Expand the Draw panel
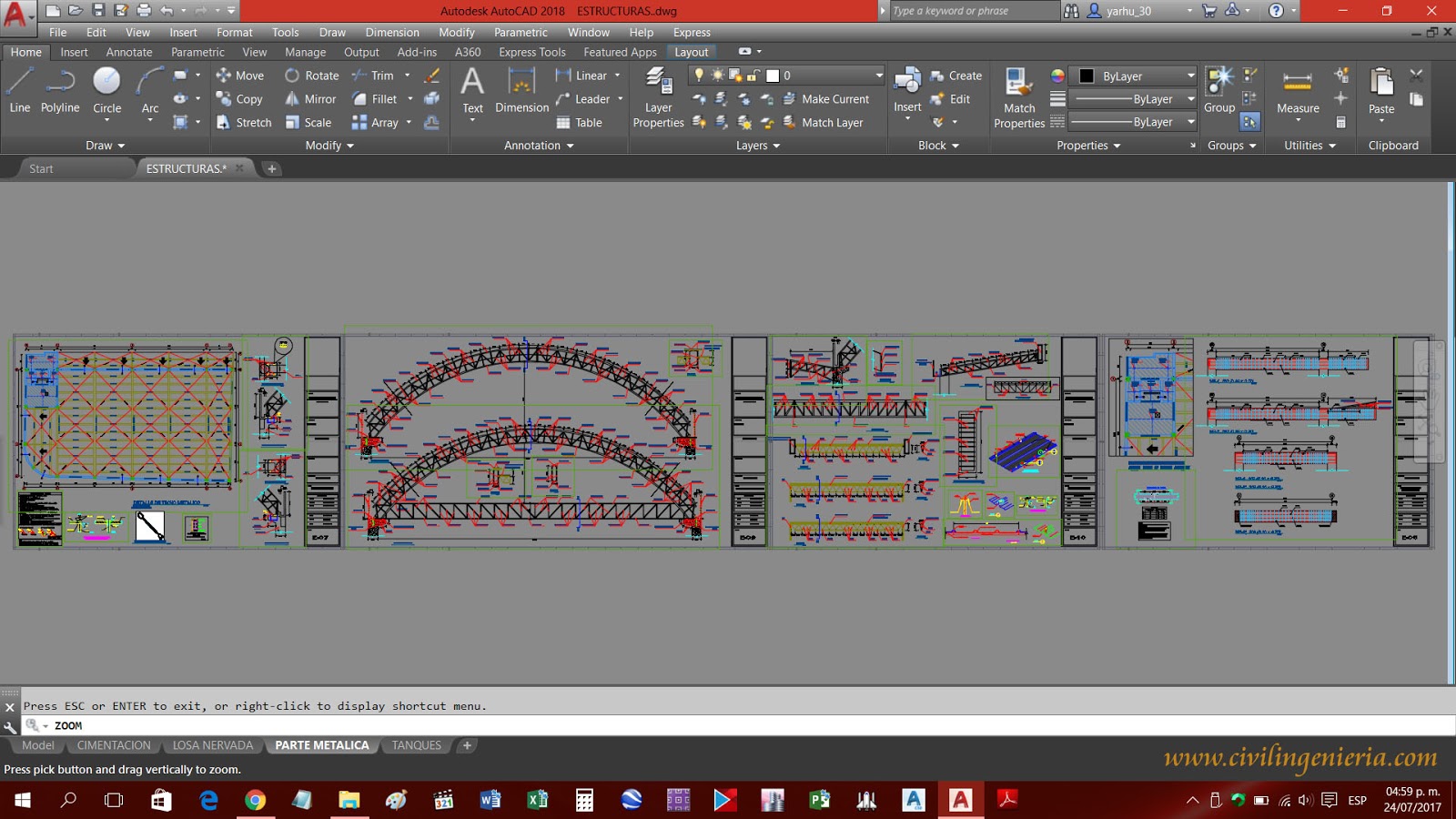Screen dimensions: 1456x819 pos(106,146)
